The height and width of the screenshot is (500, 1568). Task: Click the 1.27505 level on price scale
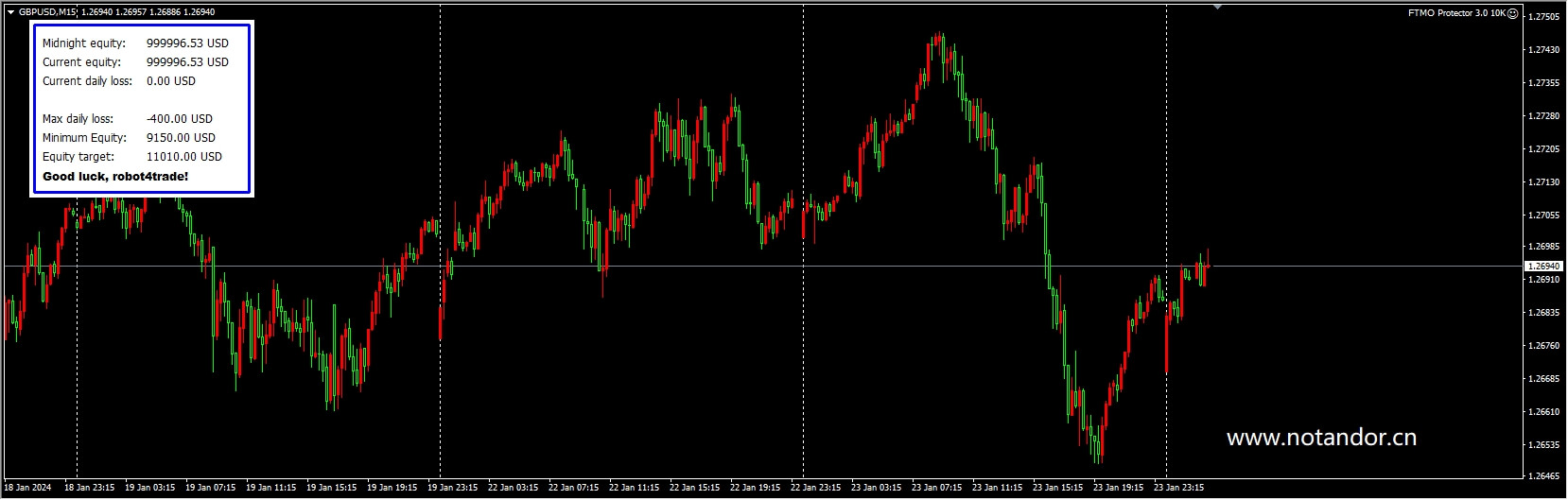click(x=1544, y=17)
